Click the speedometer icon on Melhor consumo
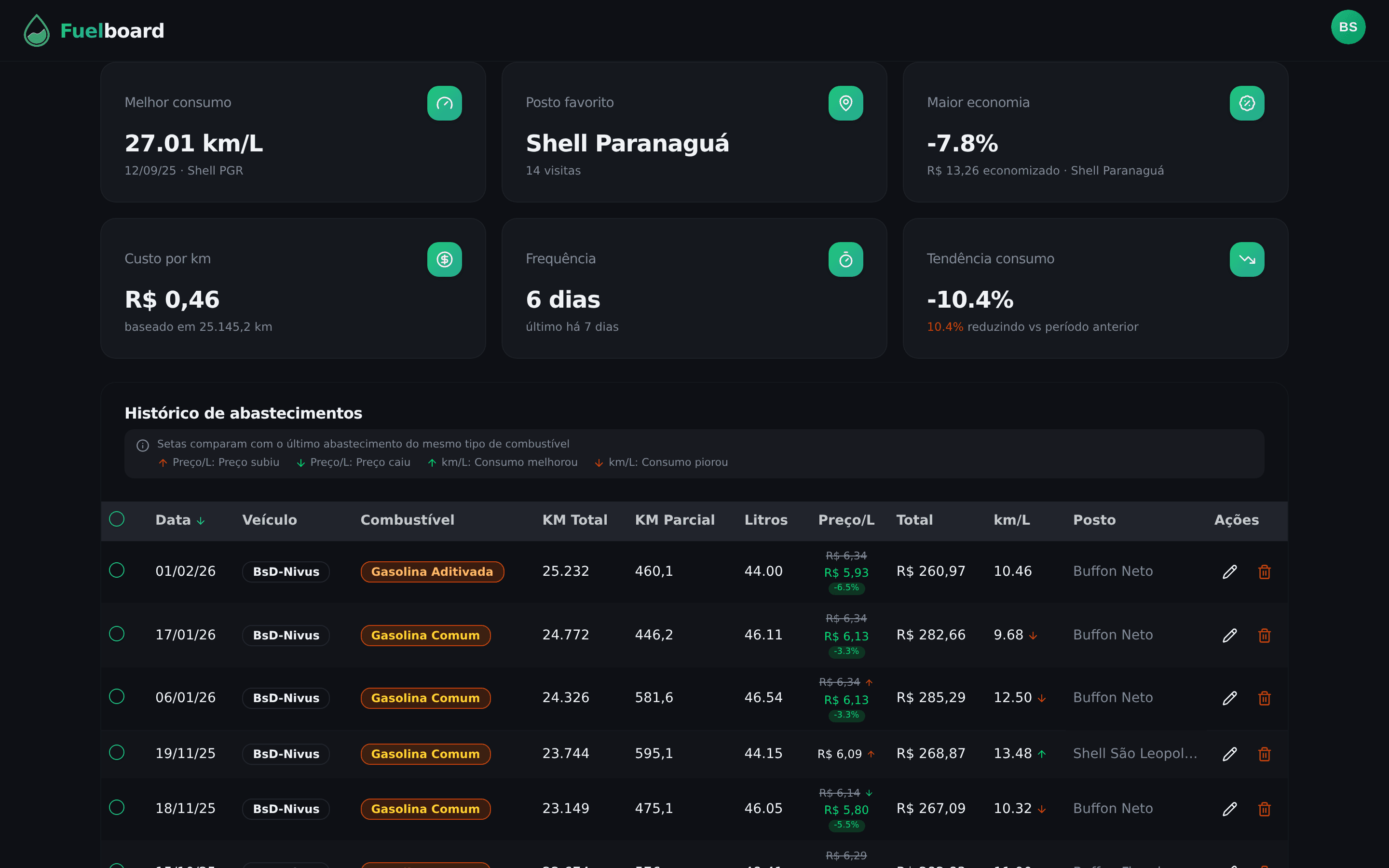This screenshot has height=868, width=1389. click(x=444, y=103)
